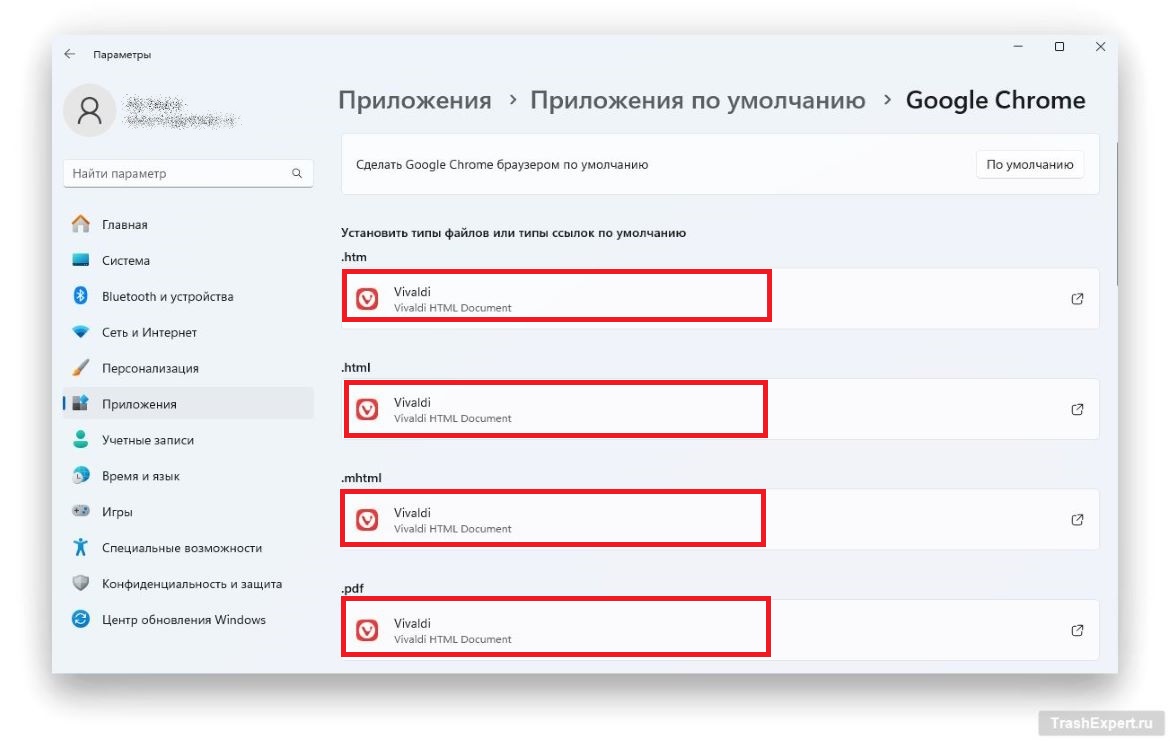1170x741 pixels.
Task: Go to the Система section
Action: click(125, 260)
